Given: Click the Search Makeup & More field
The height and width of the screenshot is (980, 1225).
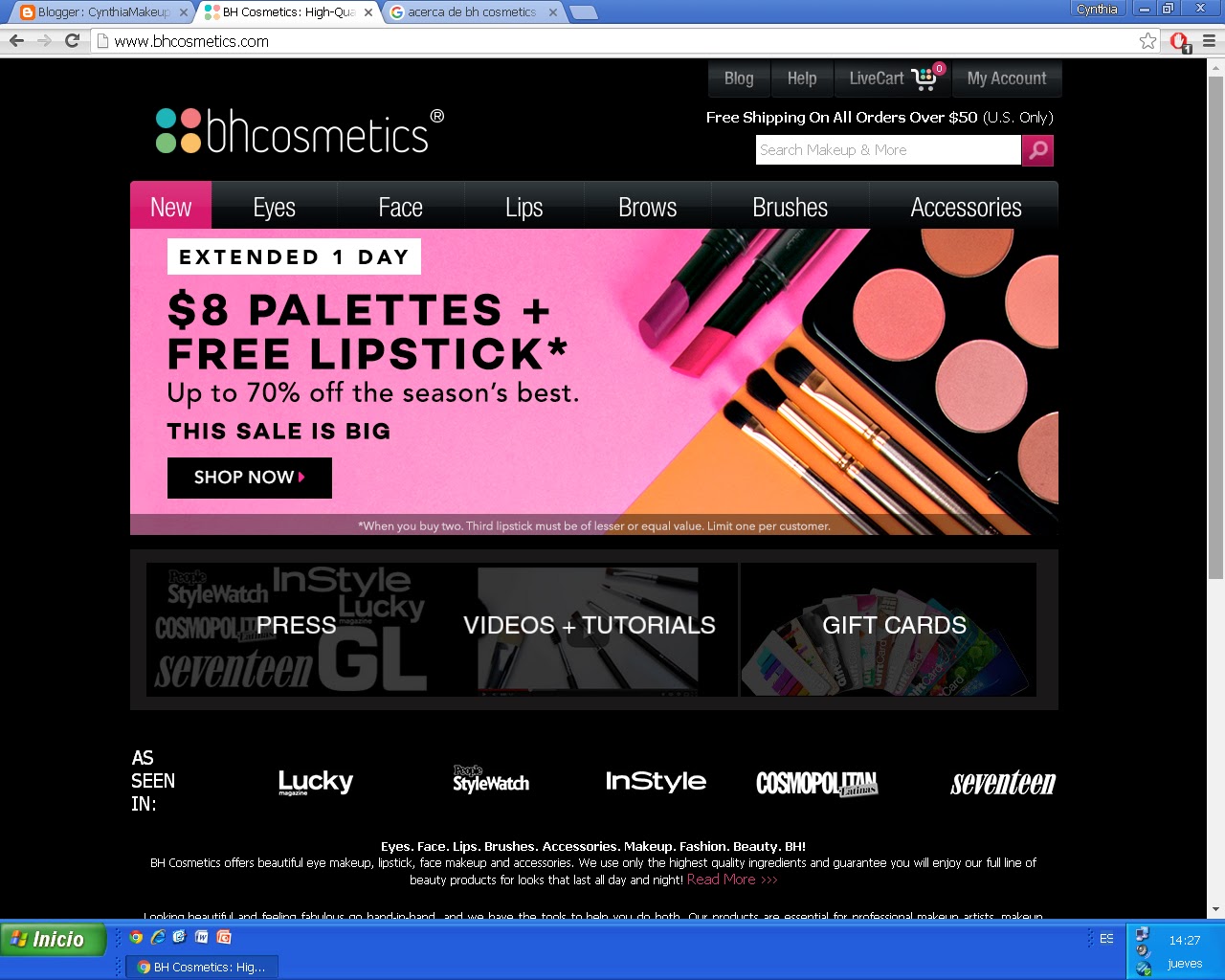Looking at the screenshot, I should pos(888,150).
